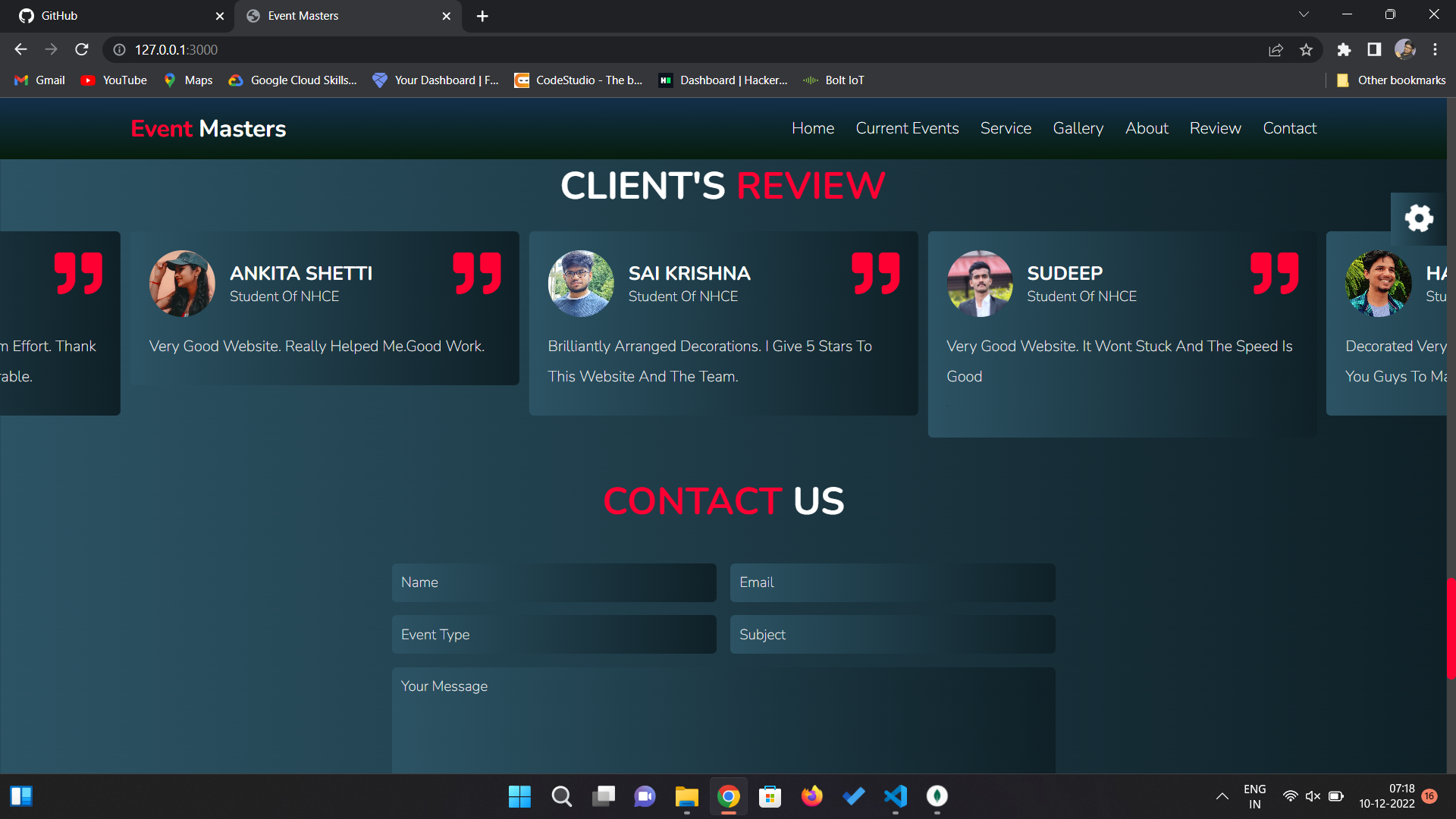The height and width of the screenshot is (819, 1456).
Task: Click the share icon in the address bar
Action: [x=1276, y=49]
